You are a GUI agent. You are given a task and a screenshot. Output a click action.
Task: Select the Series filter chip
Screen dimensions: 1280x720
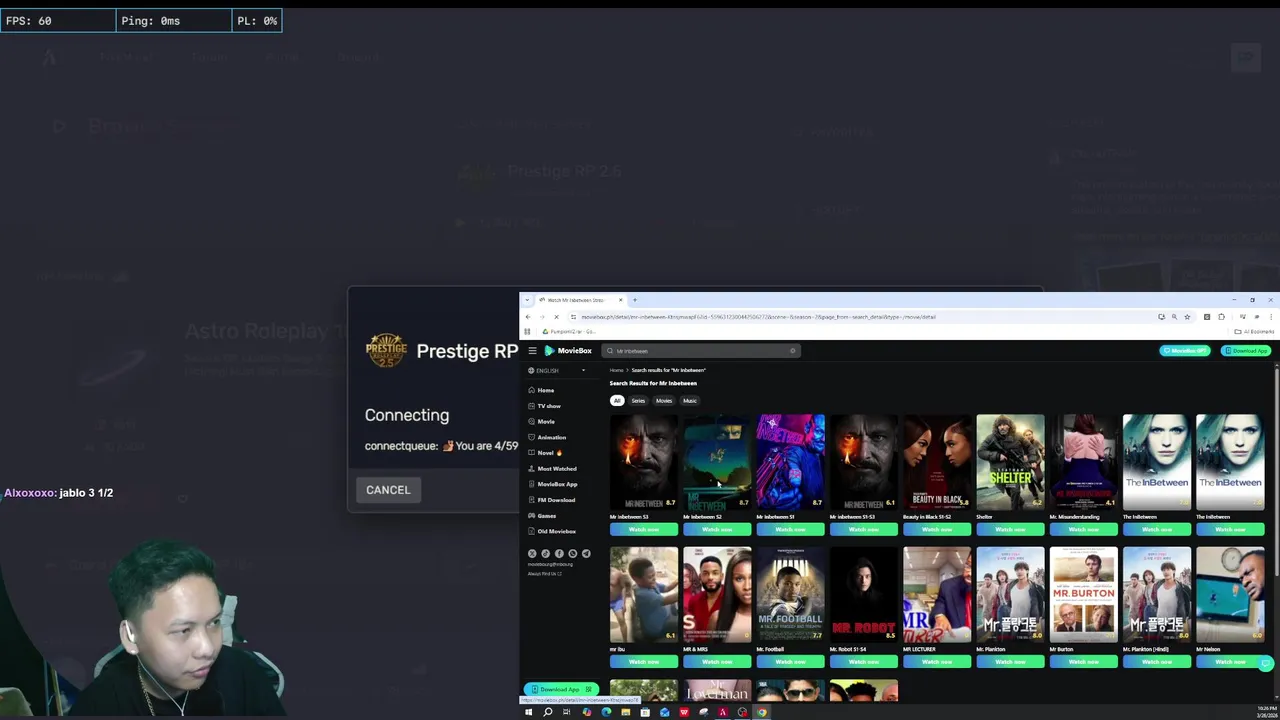point(638,401)
